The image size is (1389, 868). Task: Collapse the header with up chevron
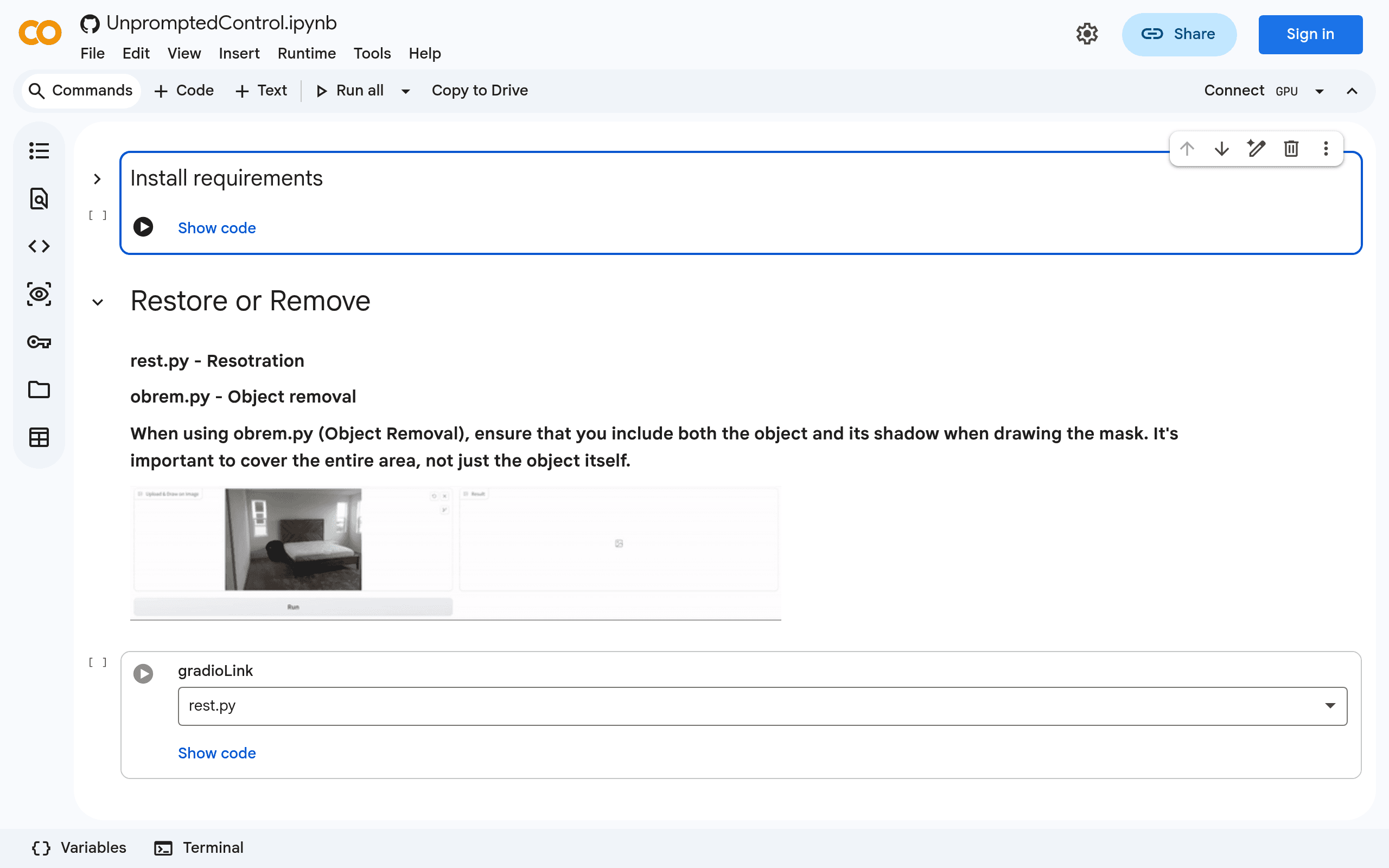pos(1352,91)
